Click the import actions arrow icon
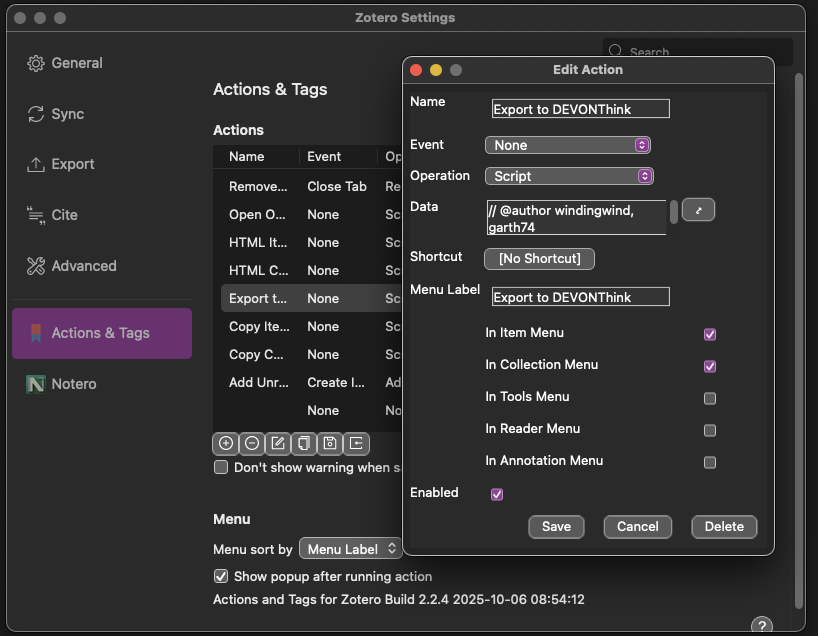818x636 pixels. (x=356, y=443)
